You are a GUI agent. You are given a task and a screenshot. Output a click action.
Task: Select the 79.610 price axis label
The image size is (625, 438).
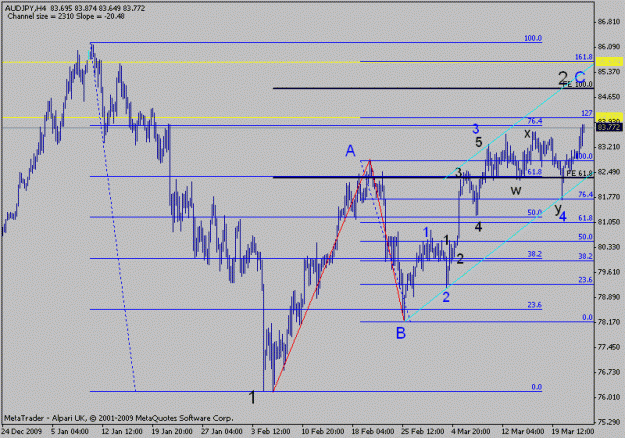point(609,272)
